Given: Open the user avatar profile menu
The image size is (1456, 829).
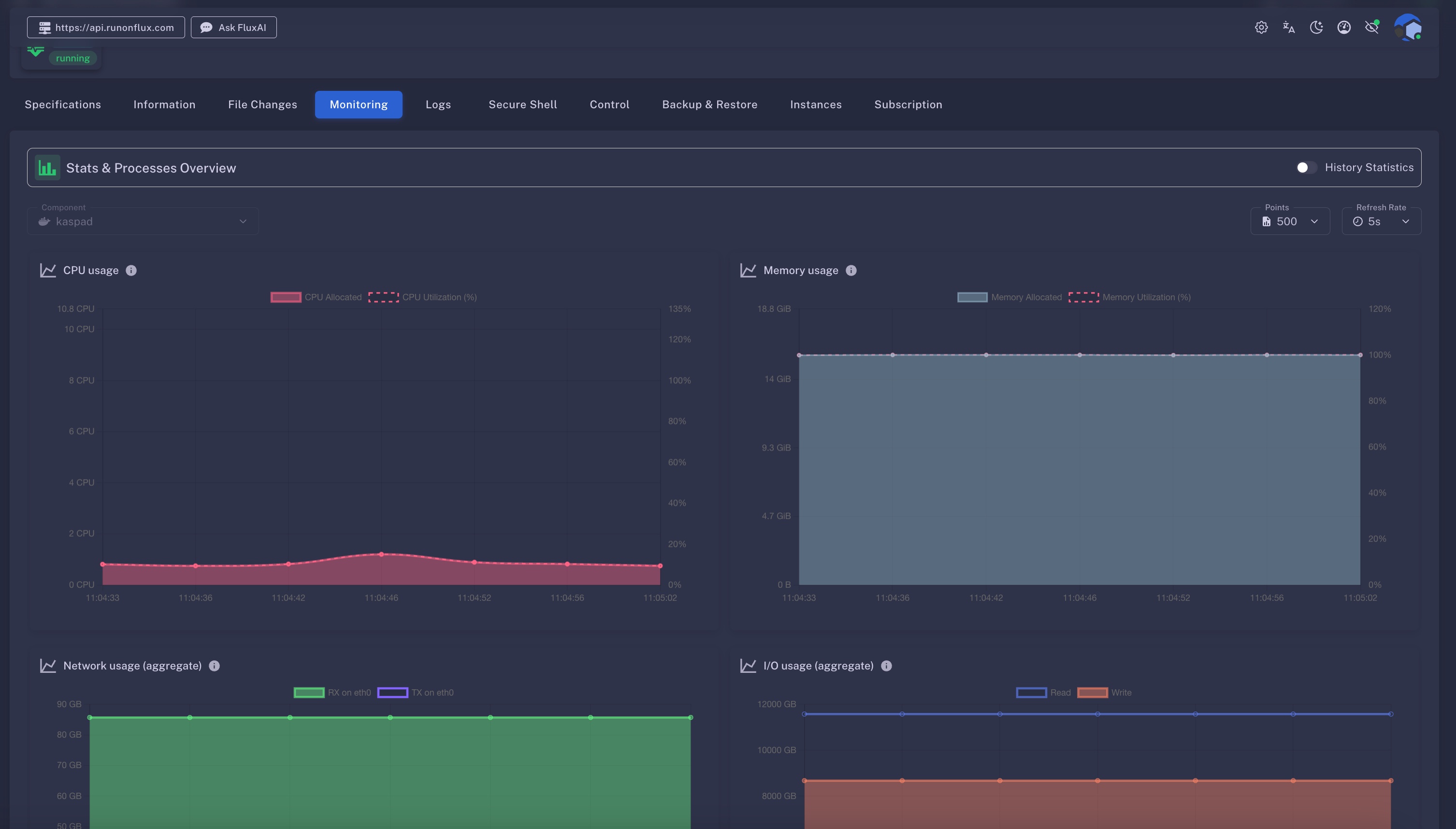Looking at the screenshot, I should click(1408, 28).
